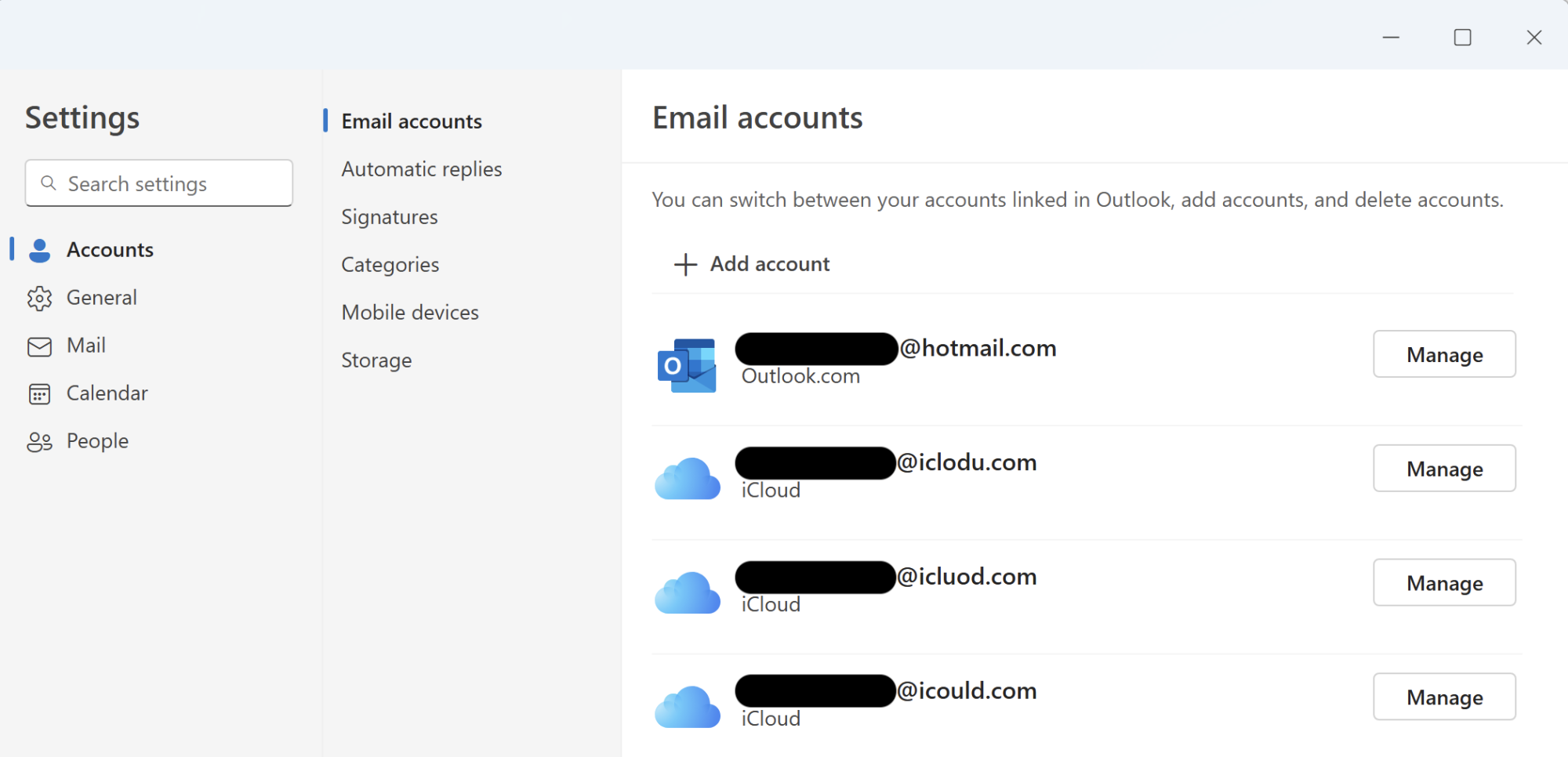Click the Outlook.com account type label

(x=800, y=377)
